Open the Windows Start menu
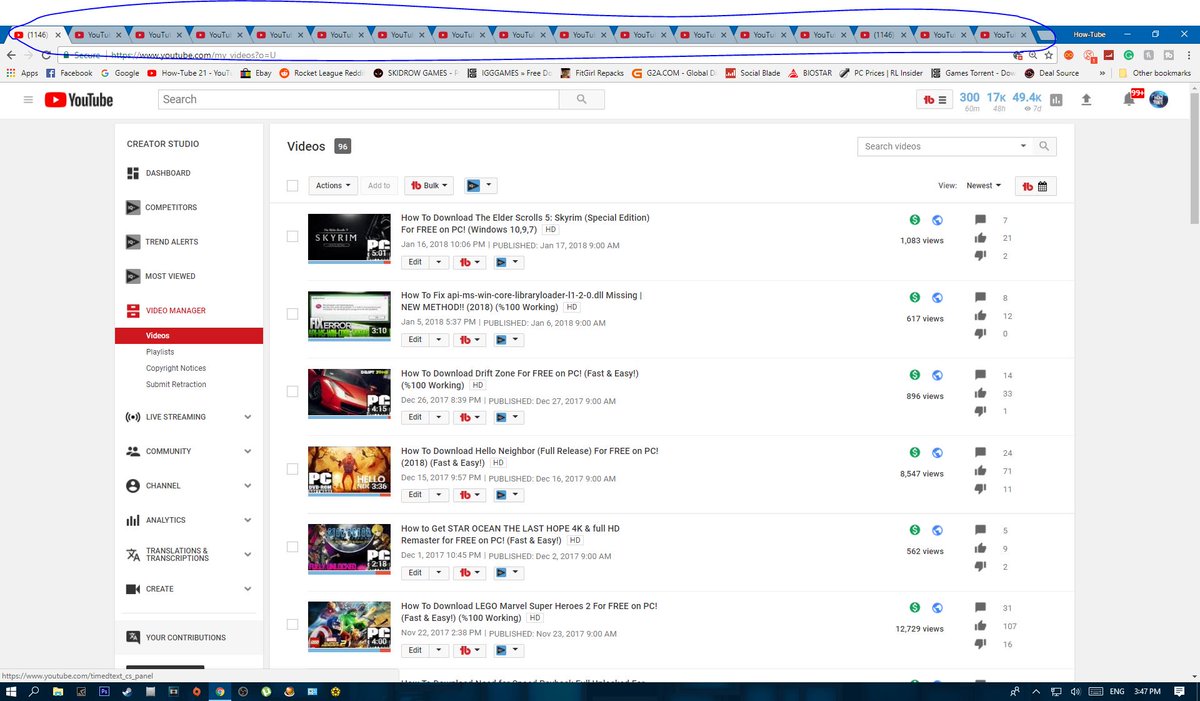 click(12, 691)
